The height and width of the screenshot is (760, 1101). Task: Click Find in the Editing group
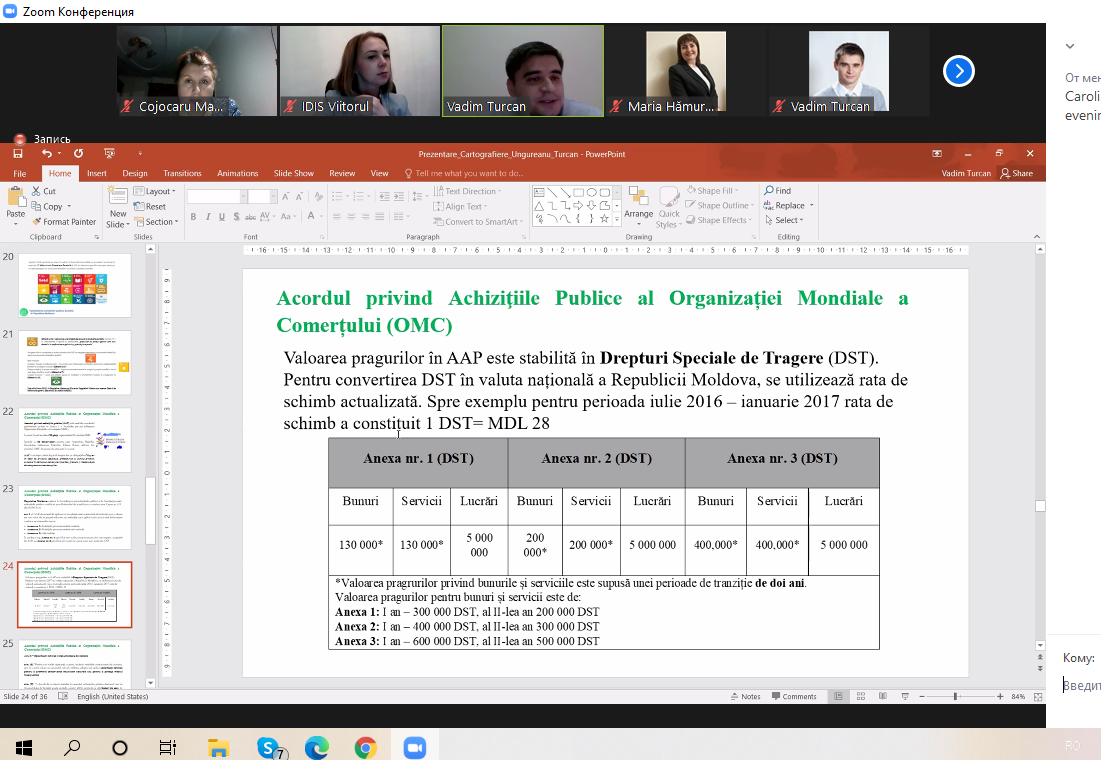click(777, 191)
